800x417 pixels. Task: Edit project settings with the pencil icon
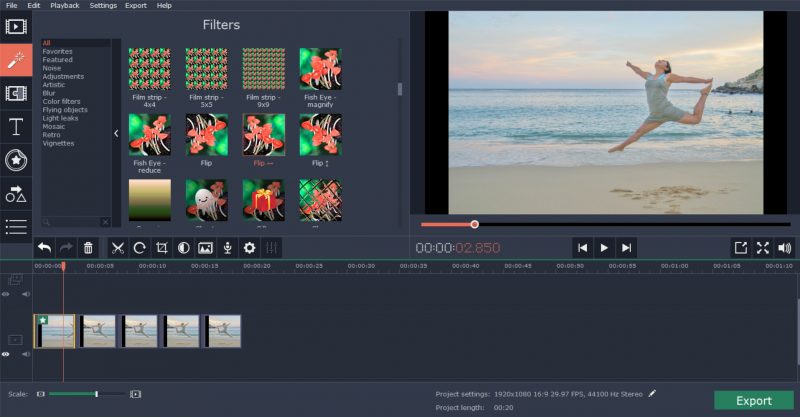tap(652, 394)
